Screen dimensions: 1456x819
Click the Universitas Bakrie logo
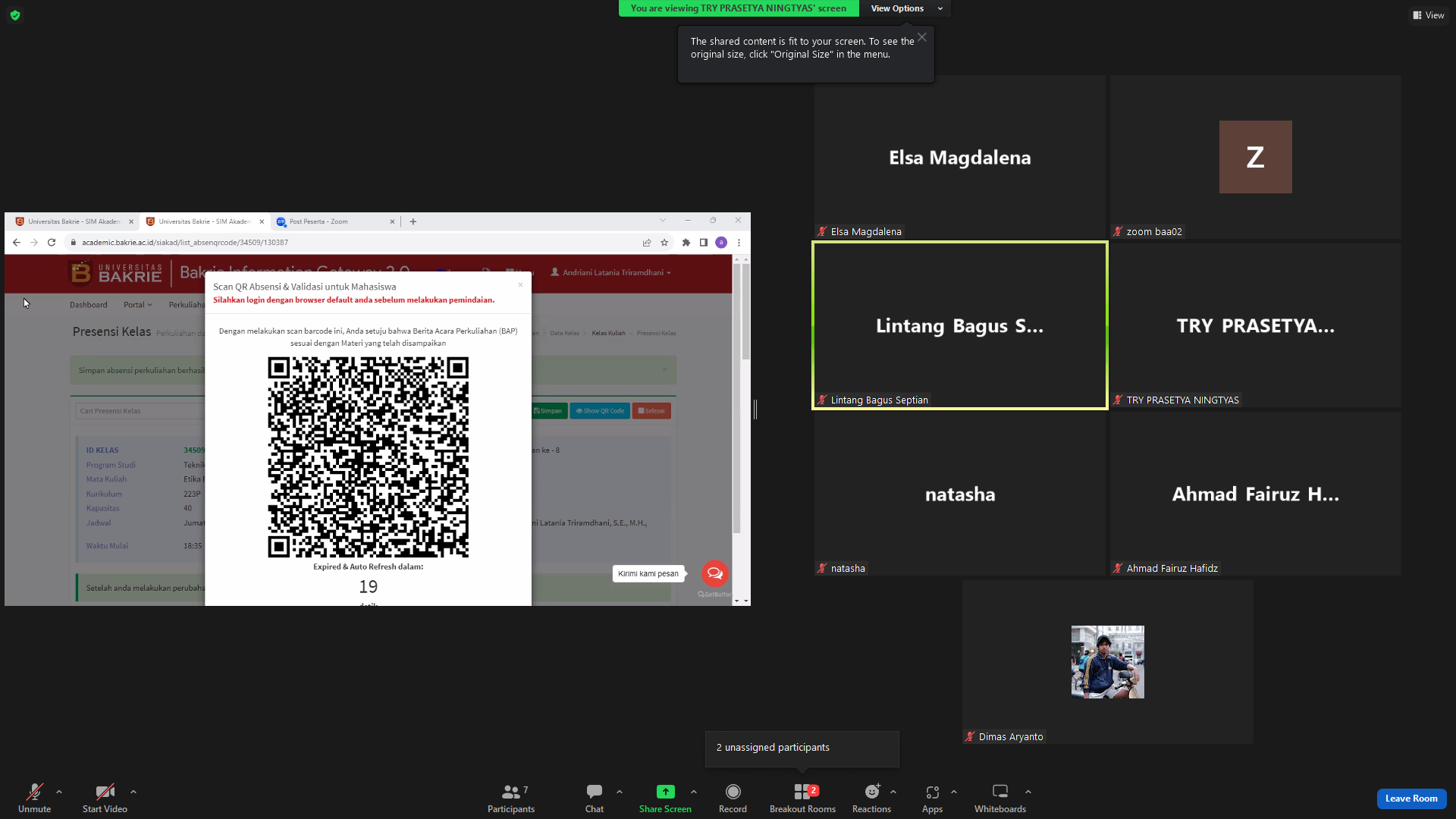pos(115,272)
